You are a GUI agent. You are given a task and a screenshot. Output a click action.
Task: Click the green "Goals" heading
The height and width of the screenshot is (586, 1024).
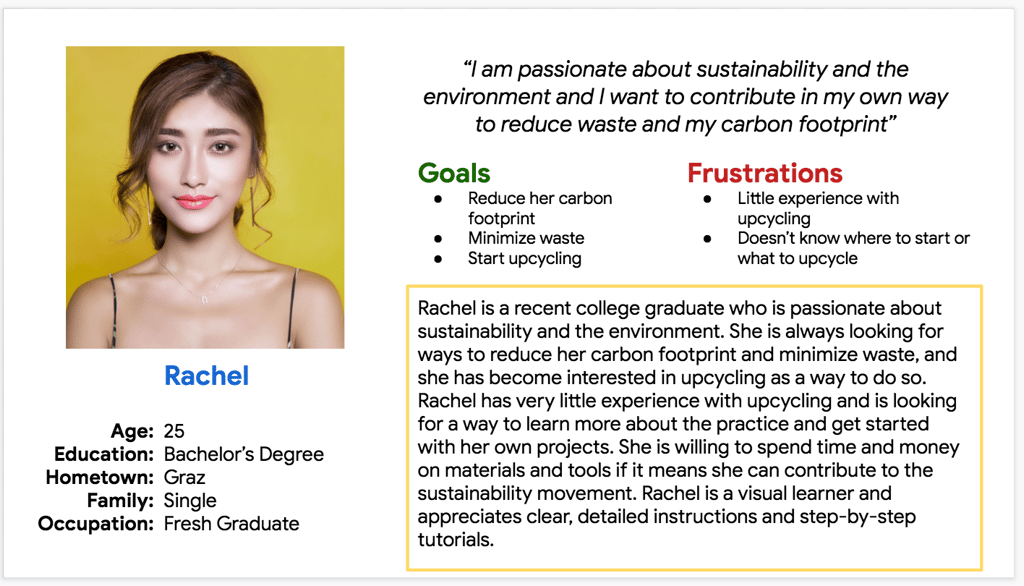pos(454,173)
